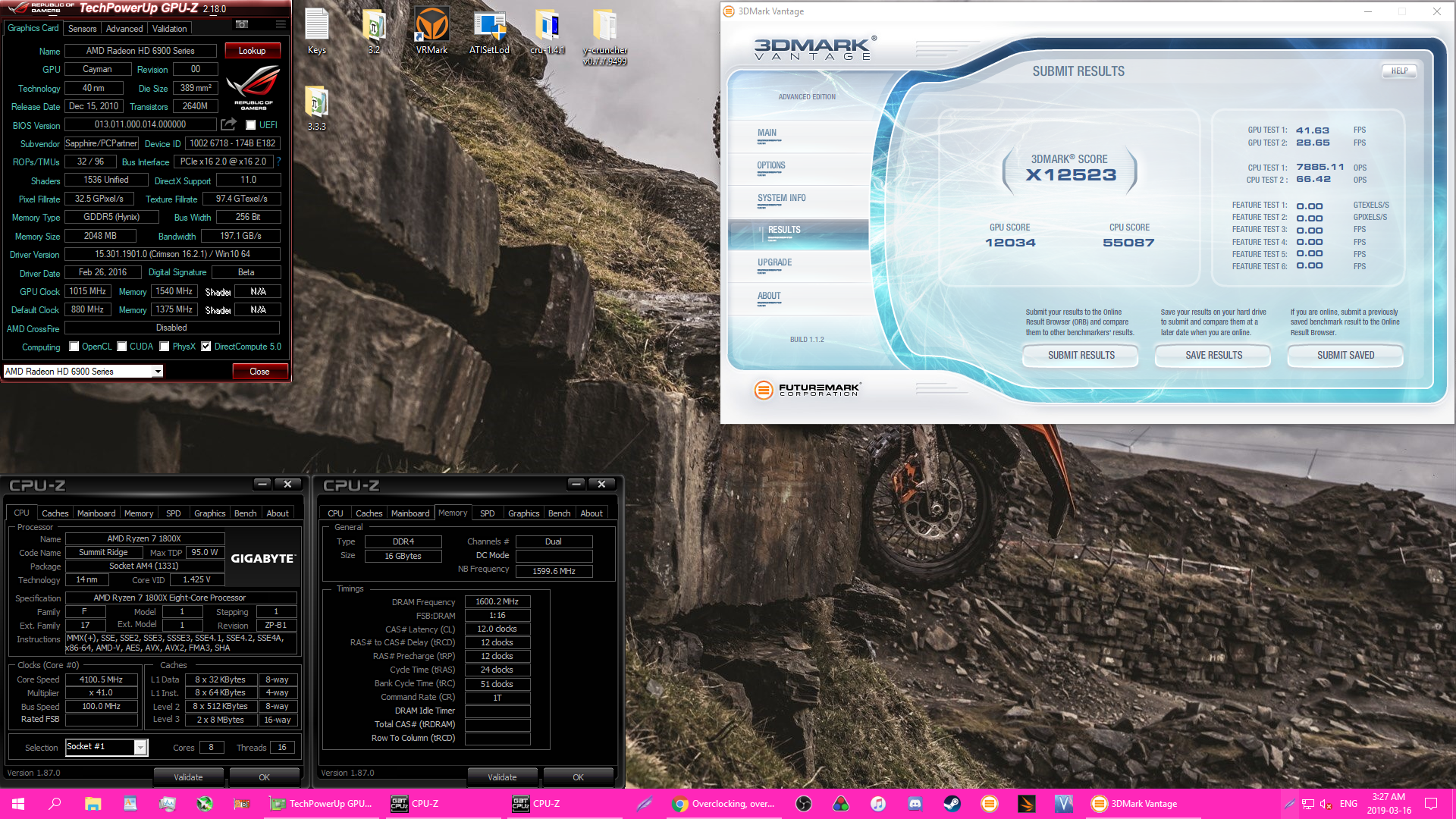Open the network icon in the system tray
Viewport: 1456px width, 819px height.
point(1308,804)
